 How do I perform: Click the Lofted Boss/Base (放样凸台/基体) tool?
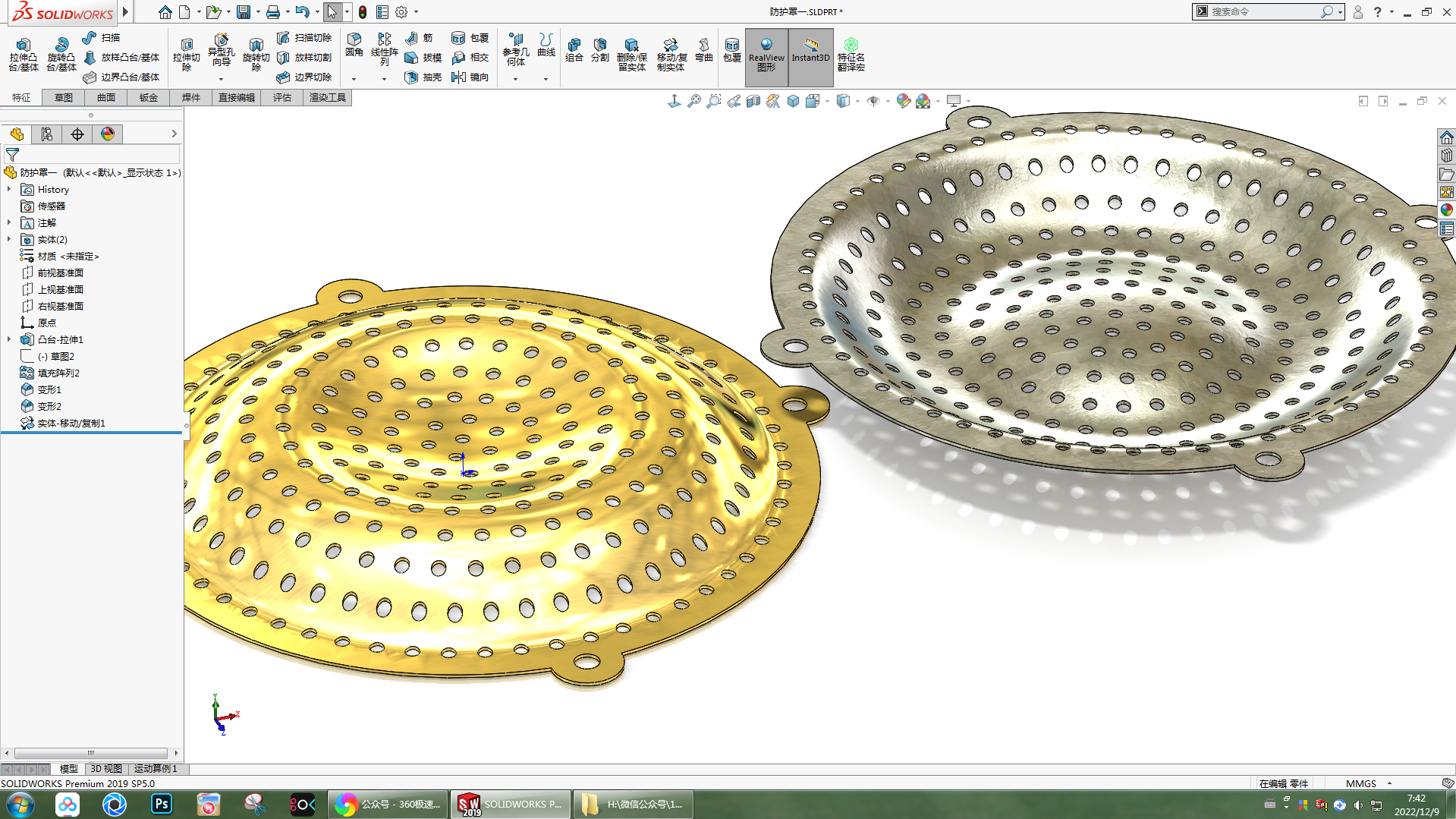121,57
